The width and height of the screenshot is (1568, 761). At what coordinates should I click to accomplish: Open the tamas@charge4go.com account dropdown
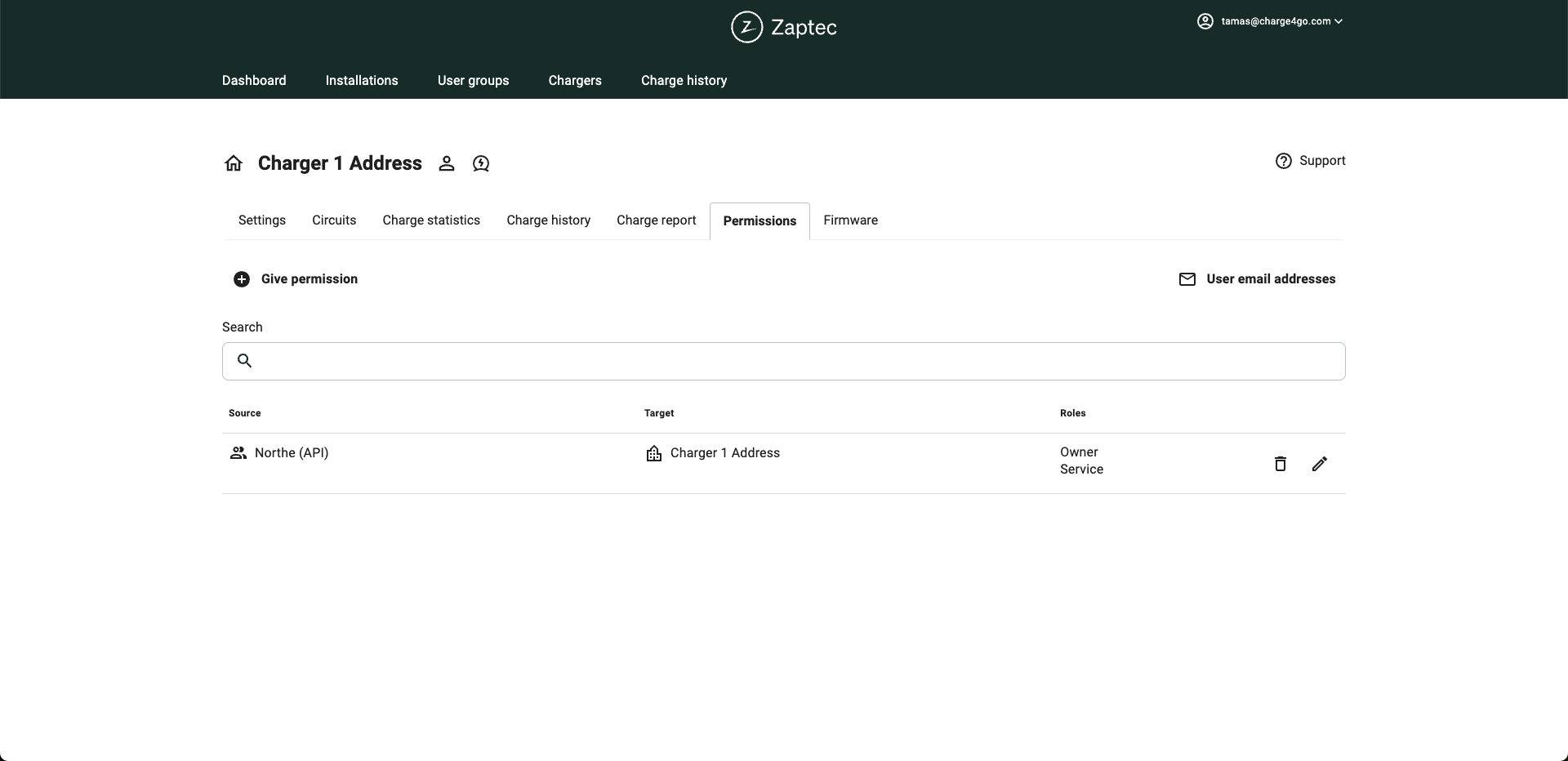[x=1270, y=21]
